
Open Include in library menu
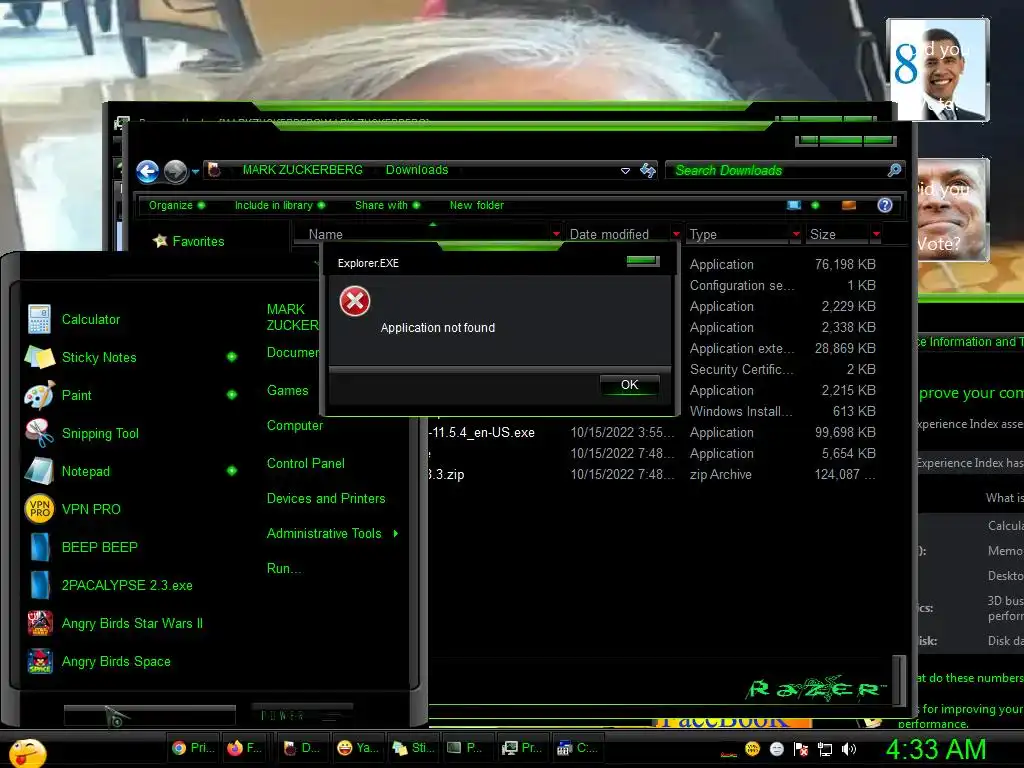280,205
